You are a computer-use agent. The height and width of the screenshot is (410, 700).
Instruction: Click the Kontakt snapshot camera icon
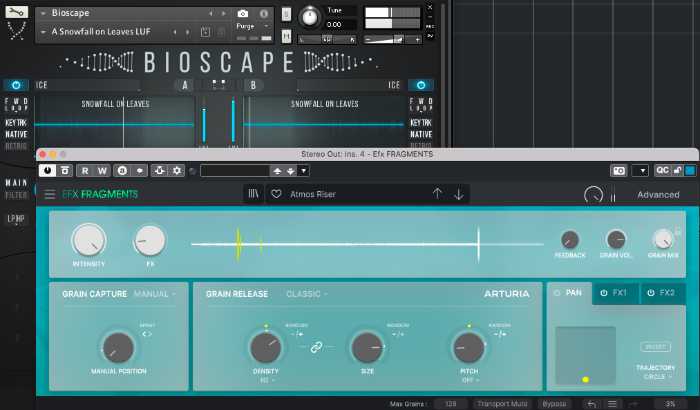coord(243,13)
